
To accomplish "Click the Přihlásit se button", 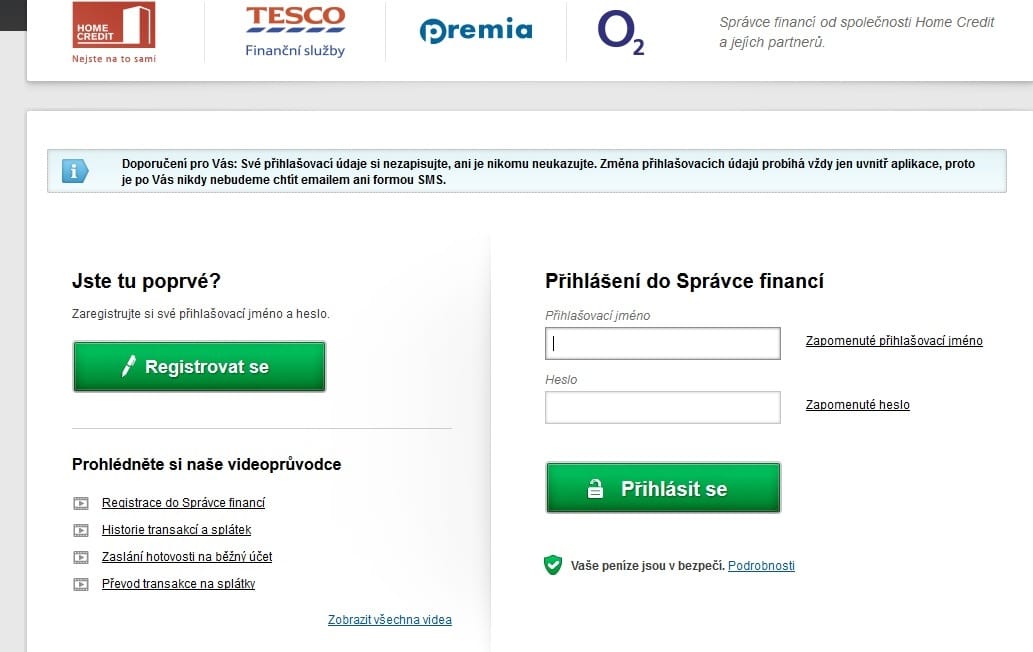I will (x=663, y=488).
